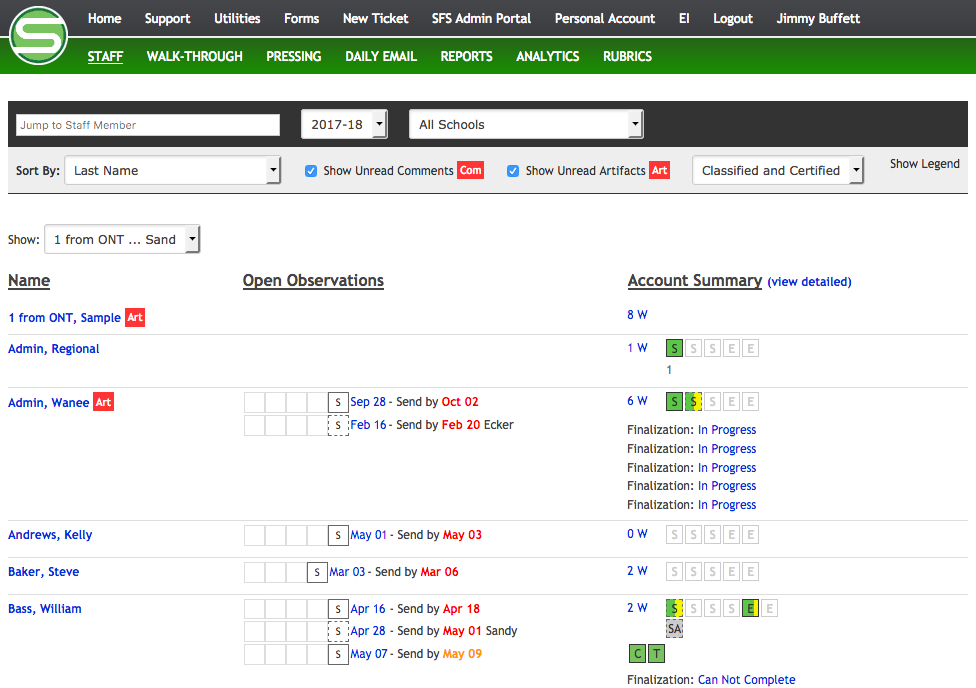The image size is (976, 688).
Task: Go to the WALK-THROUGH tab
Action: click(194, 57)
